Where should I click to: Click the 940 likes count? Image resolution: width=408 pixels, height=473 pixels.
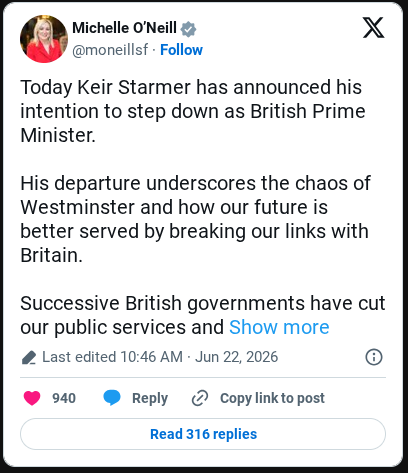click(x=64, y=398)
